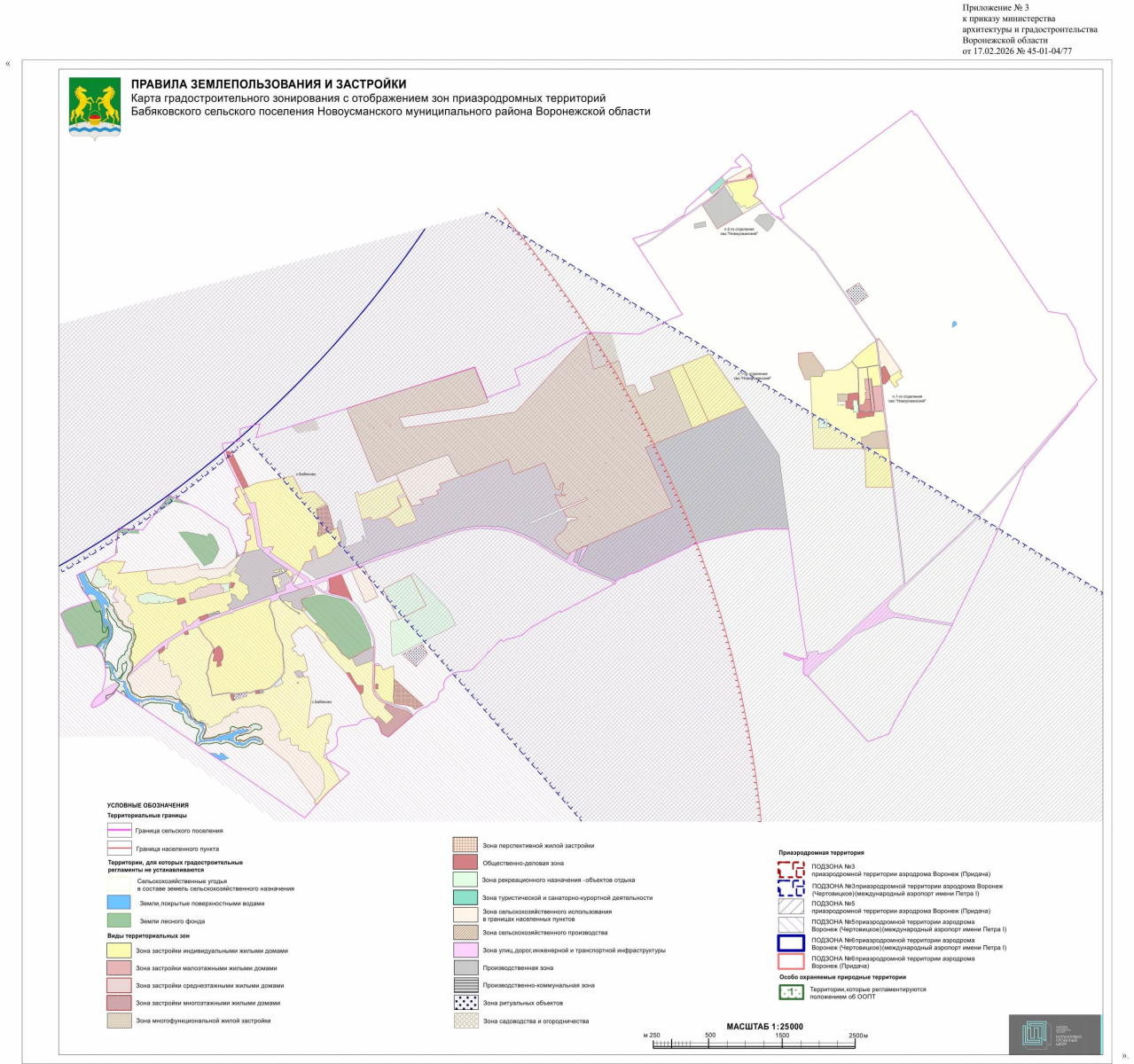Click the red dashed ПОДЗОНА №3 symbol

point(791,870)
